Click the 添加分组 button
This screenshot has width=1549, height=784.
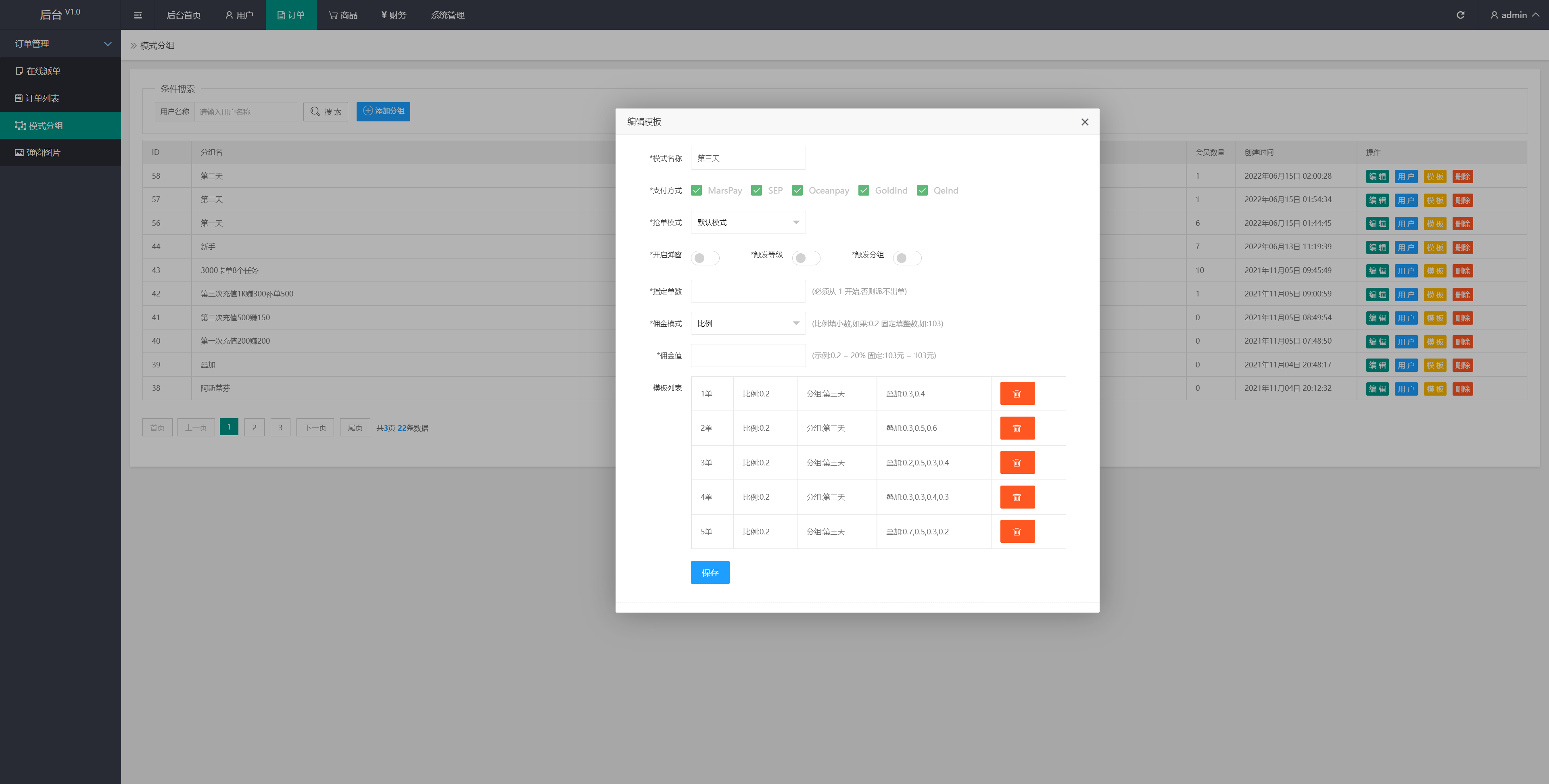pos(383,111)
